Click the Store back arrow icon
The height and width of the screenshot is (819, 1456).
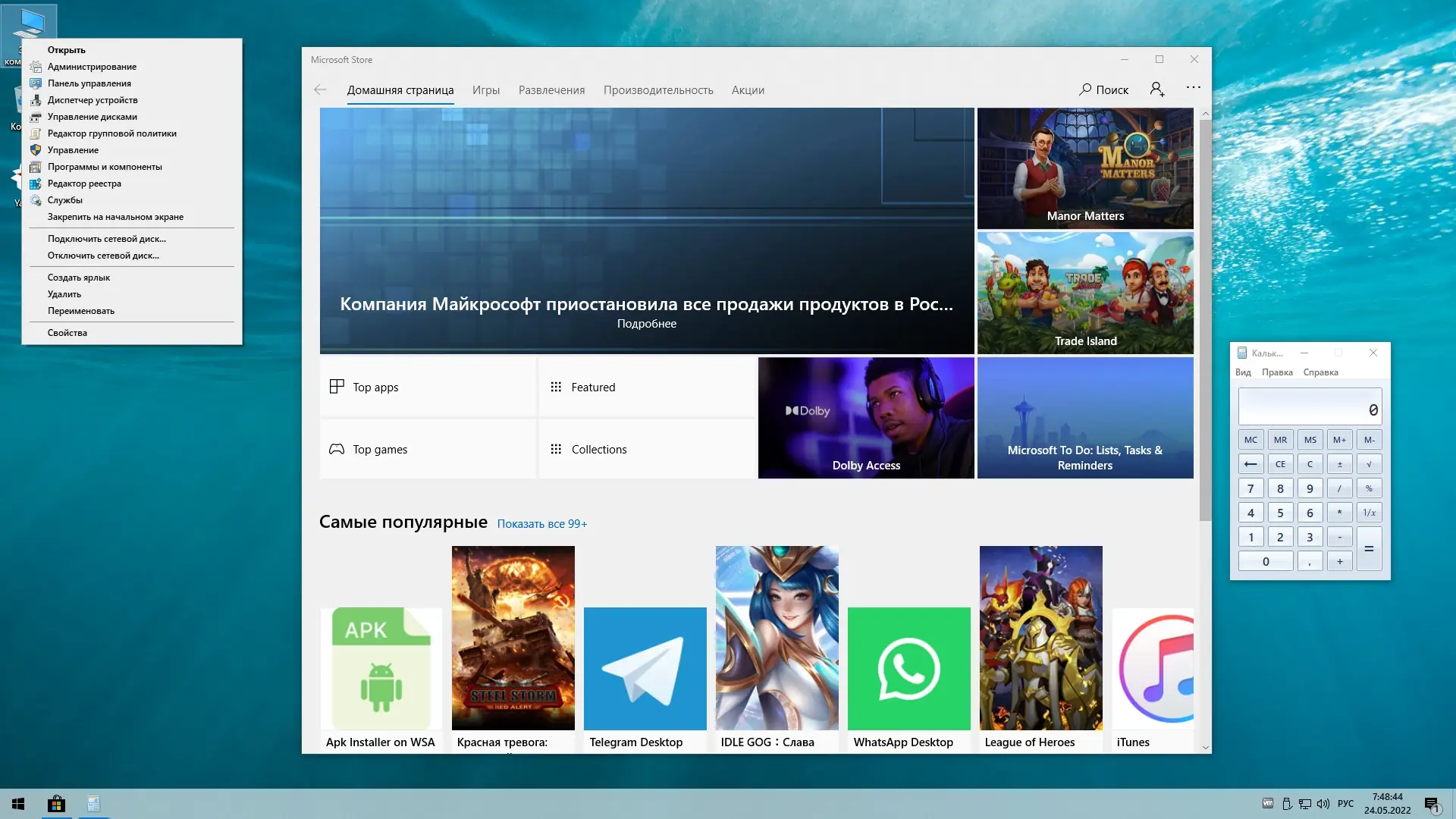[320, 89]
